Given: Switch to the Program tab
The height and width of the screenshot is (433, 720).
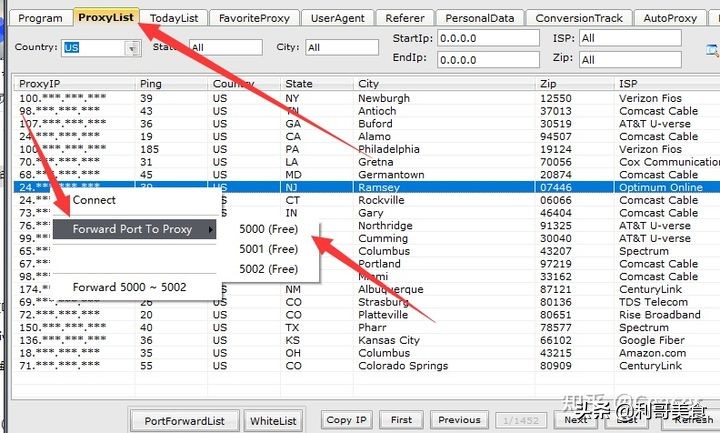Looking at the screenshot, I should (40, 18).
